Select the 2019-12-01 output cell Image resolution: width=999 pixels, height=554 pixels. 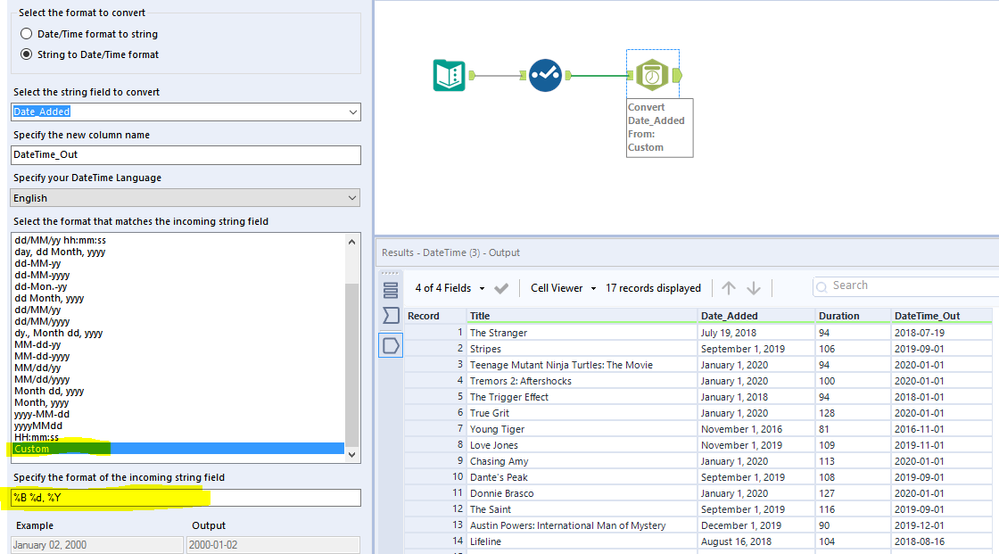pos(942,525)
